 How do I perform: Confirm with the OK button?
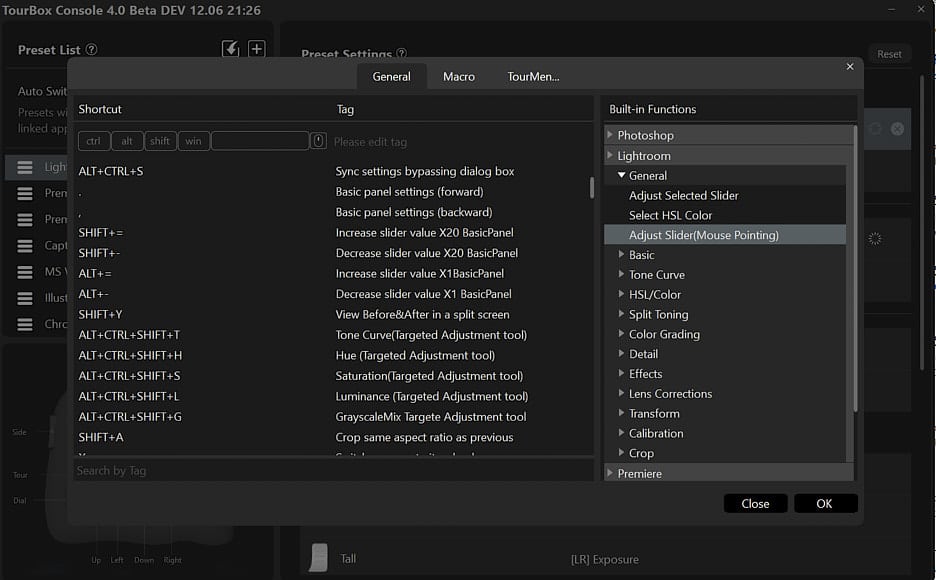(x=824, y=504)
